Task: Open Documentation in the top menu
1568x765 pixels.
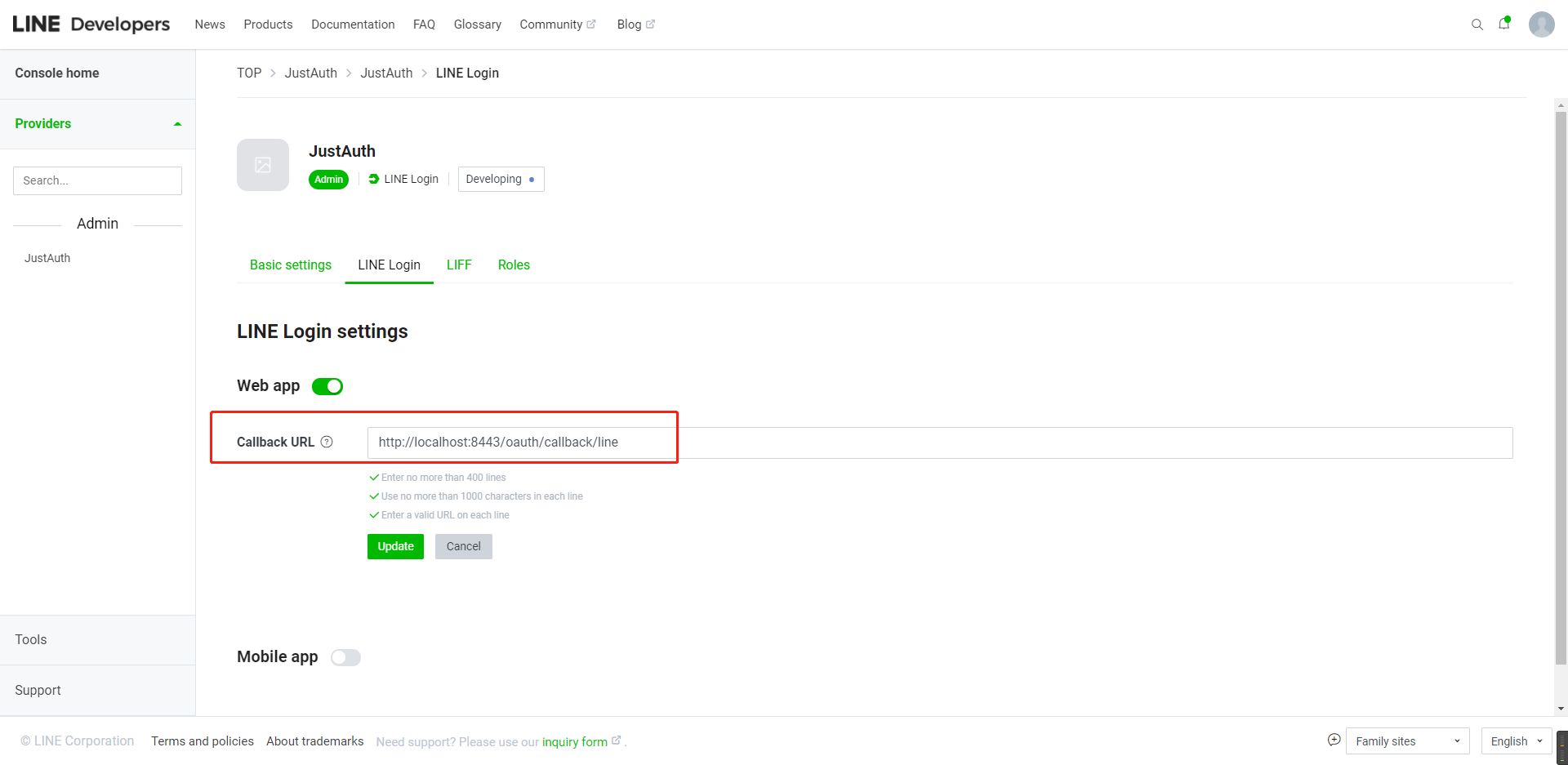Action: coord(353,24)
